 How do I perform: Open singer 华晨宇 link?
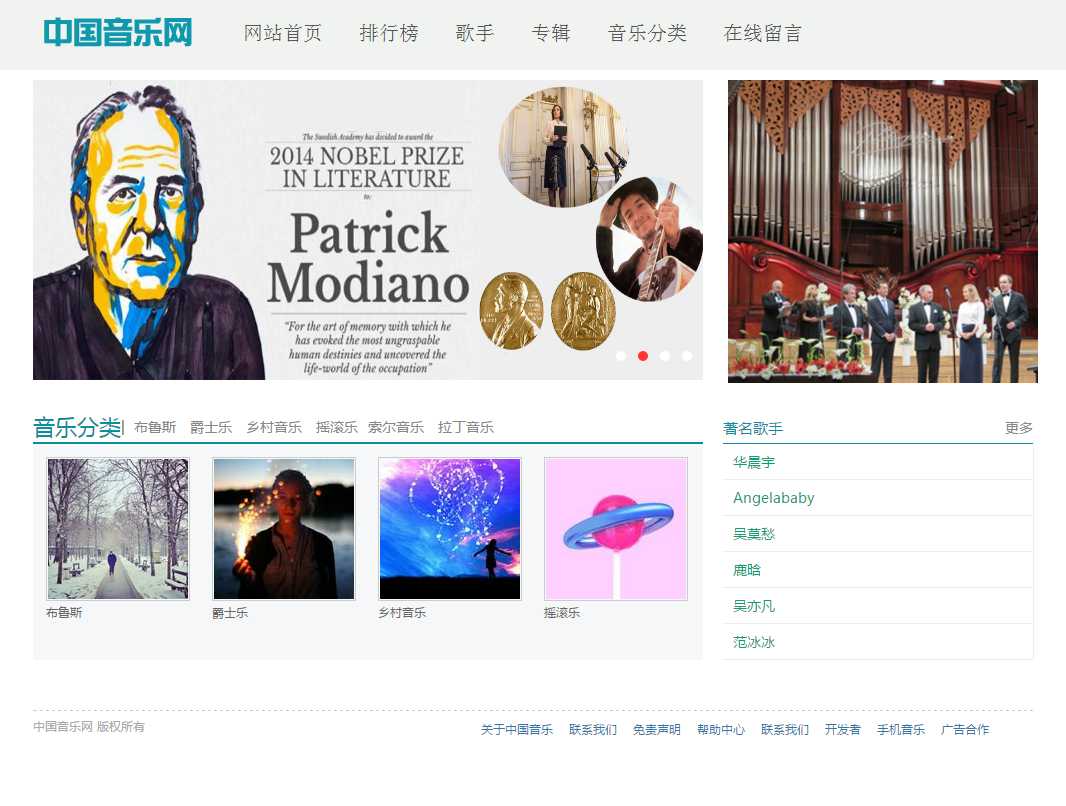pyautogui.click(x=754, y=462)
